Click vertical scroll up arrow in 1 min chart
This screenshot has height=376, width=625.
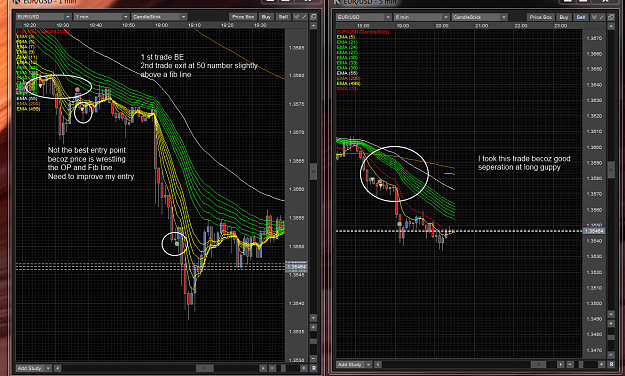pos(314,26)
